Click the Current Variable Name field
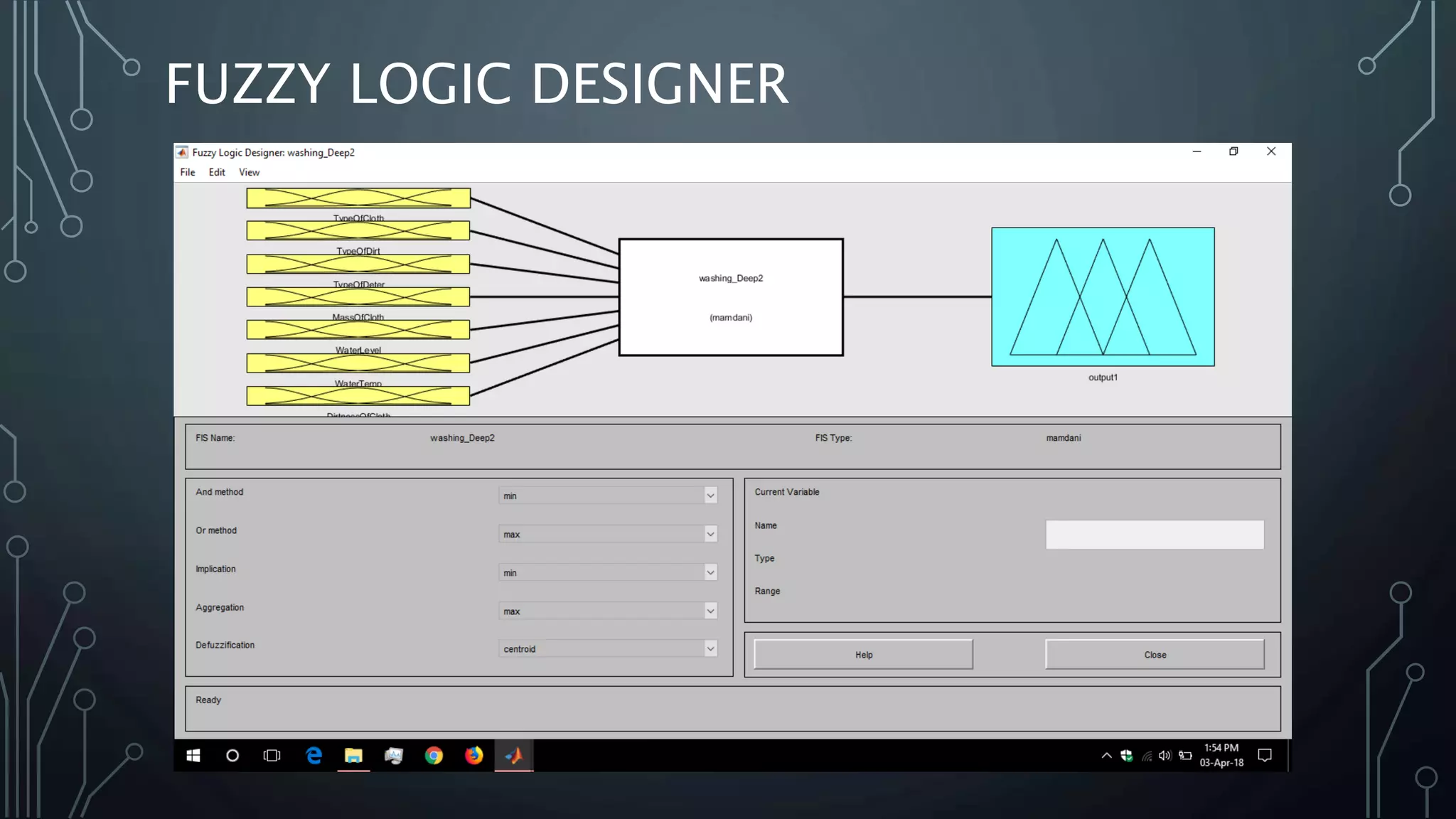Screen dimensions: 1456x819 [x=1155, y=535]
